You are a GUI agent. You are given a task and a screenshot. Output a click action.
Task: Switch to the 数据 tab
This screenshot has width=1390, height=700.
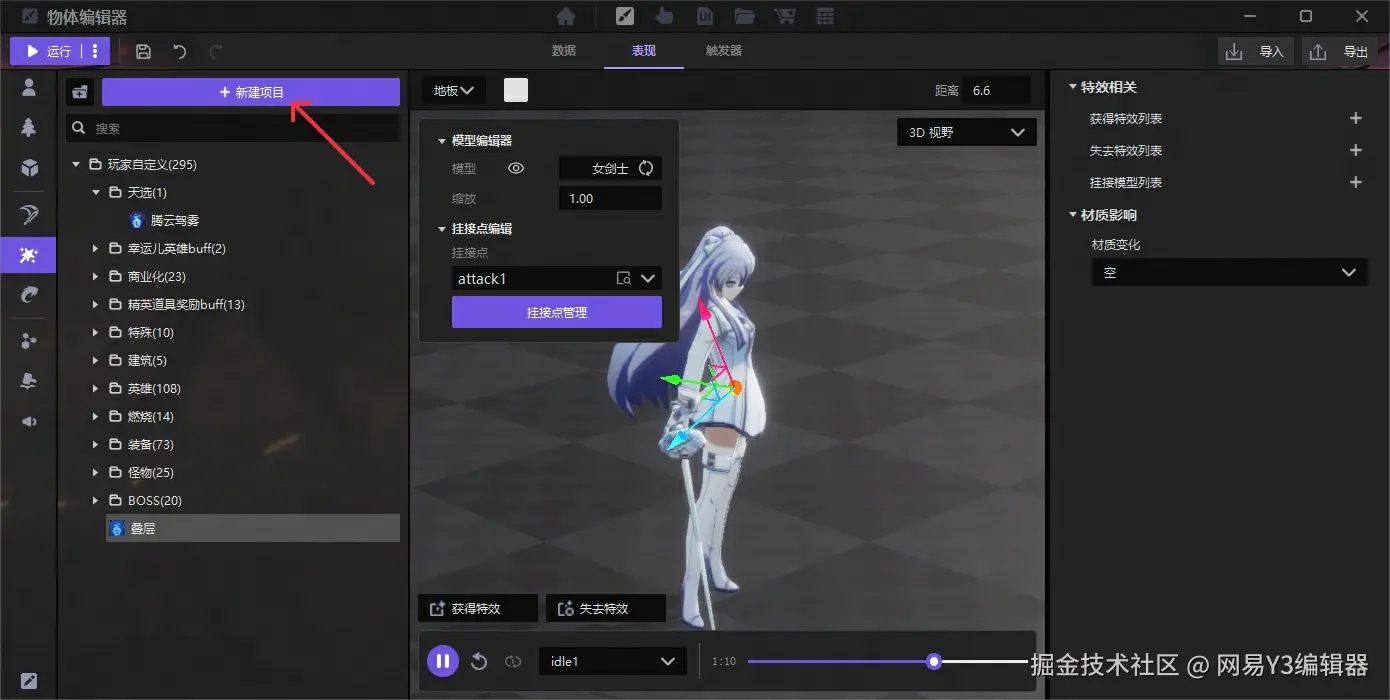[564, 51]
